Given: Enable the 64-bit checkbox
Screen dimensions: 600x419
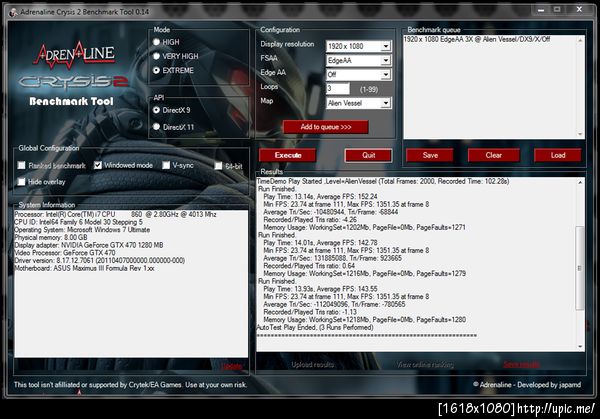Looking at the screenshot, I should (218, 166).
